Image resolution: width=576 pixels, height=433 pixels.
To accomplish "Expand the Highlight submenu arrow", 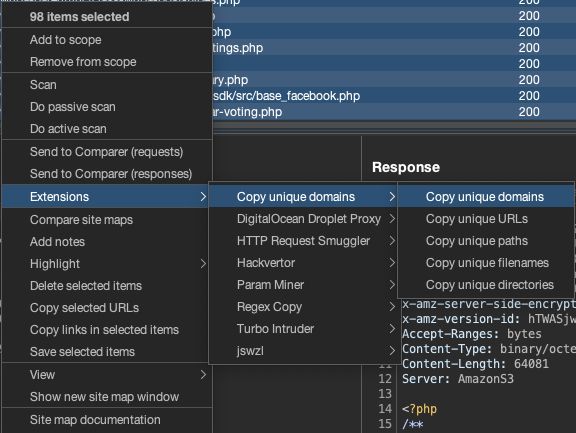I will (x=203, y=264).
